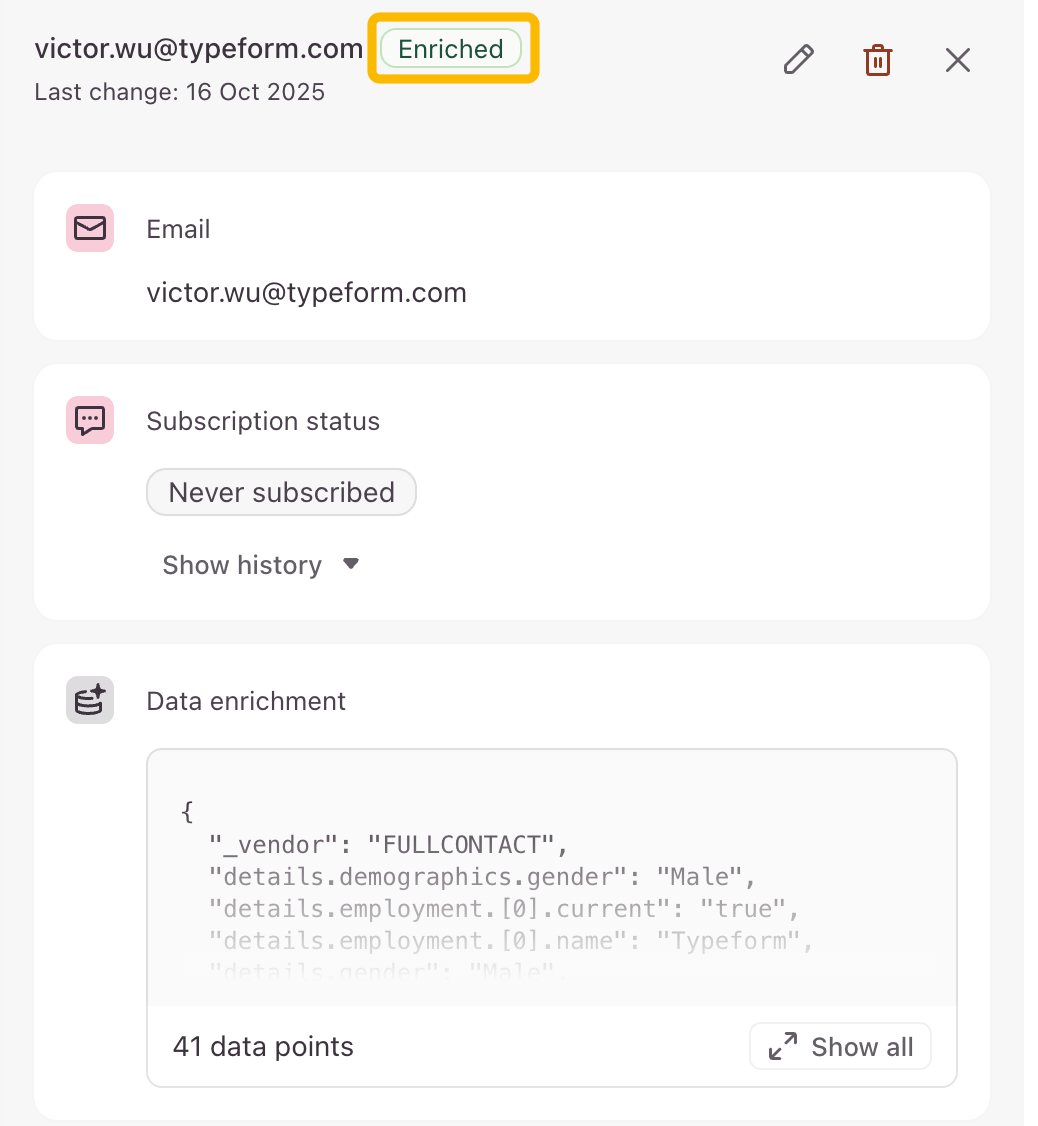This screenshot has width=1038, height=1126.
Task: Expand the Show history section
Action: click(x=242, y=565)
